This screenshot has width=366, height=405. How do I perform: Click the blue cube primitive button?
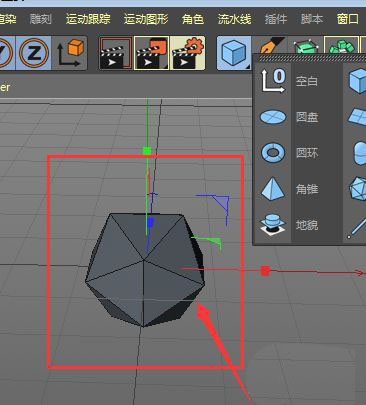234,53
